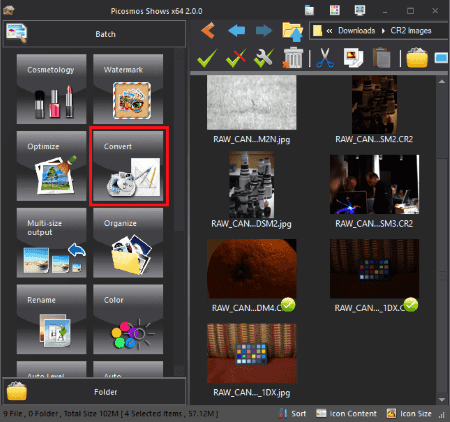
Task: Open selection options with wrench checkmark icon
Action: (x=264, y=58)
